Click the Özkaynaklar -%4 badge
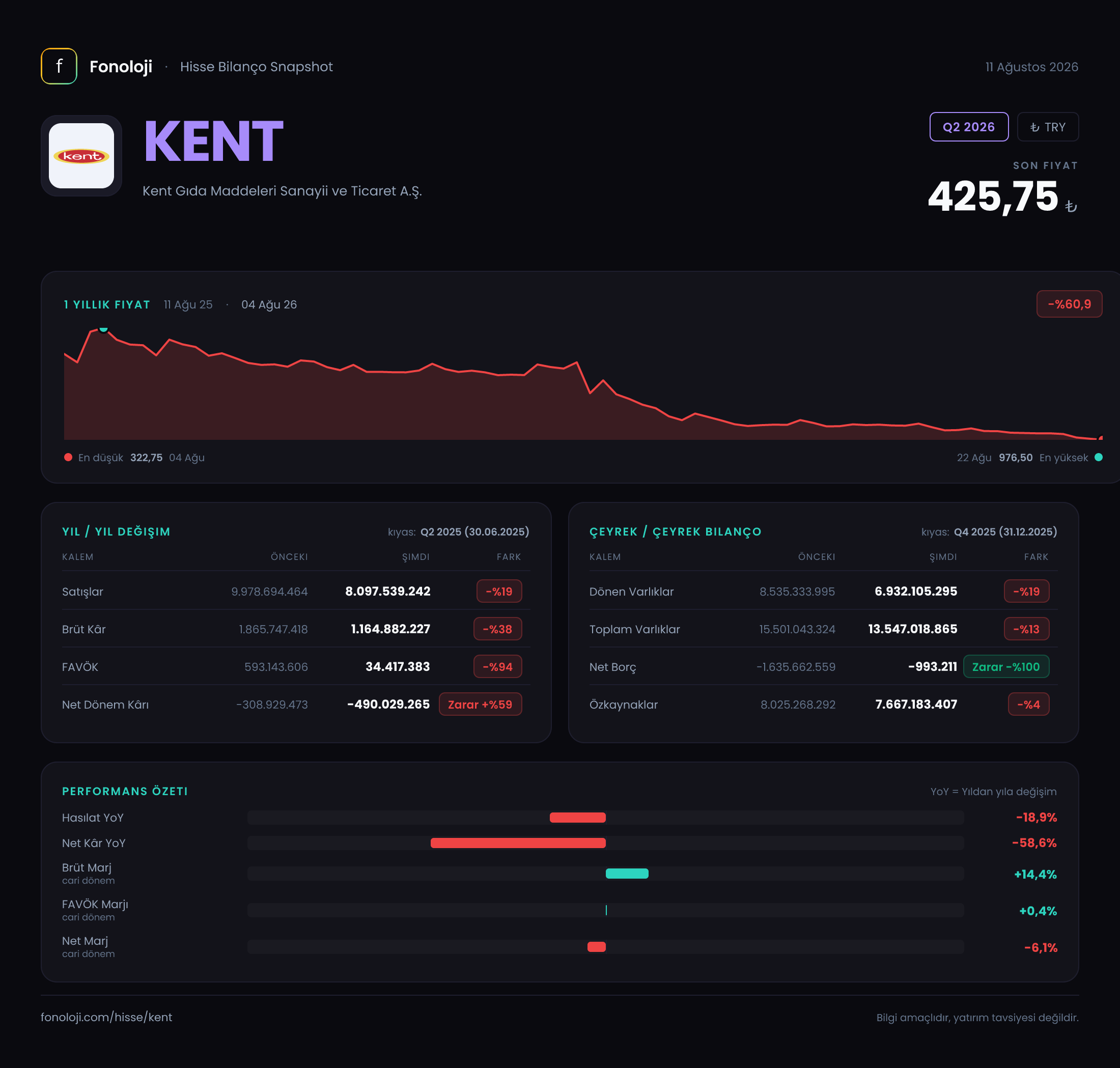The image size is (1120, 1068). point(1028,704)
